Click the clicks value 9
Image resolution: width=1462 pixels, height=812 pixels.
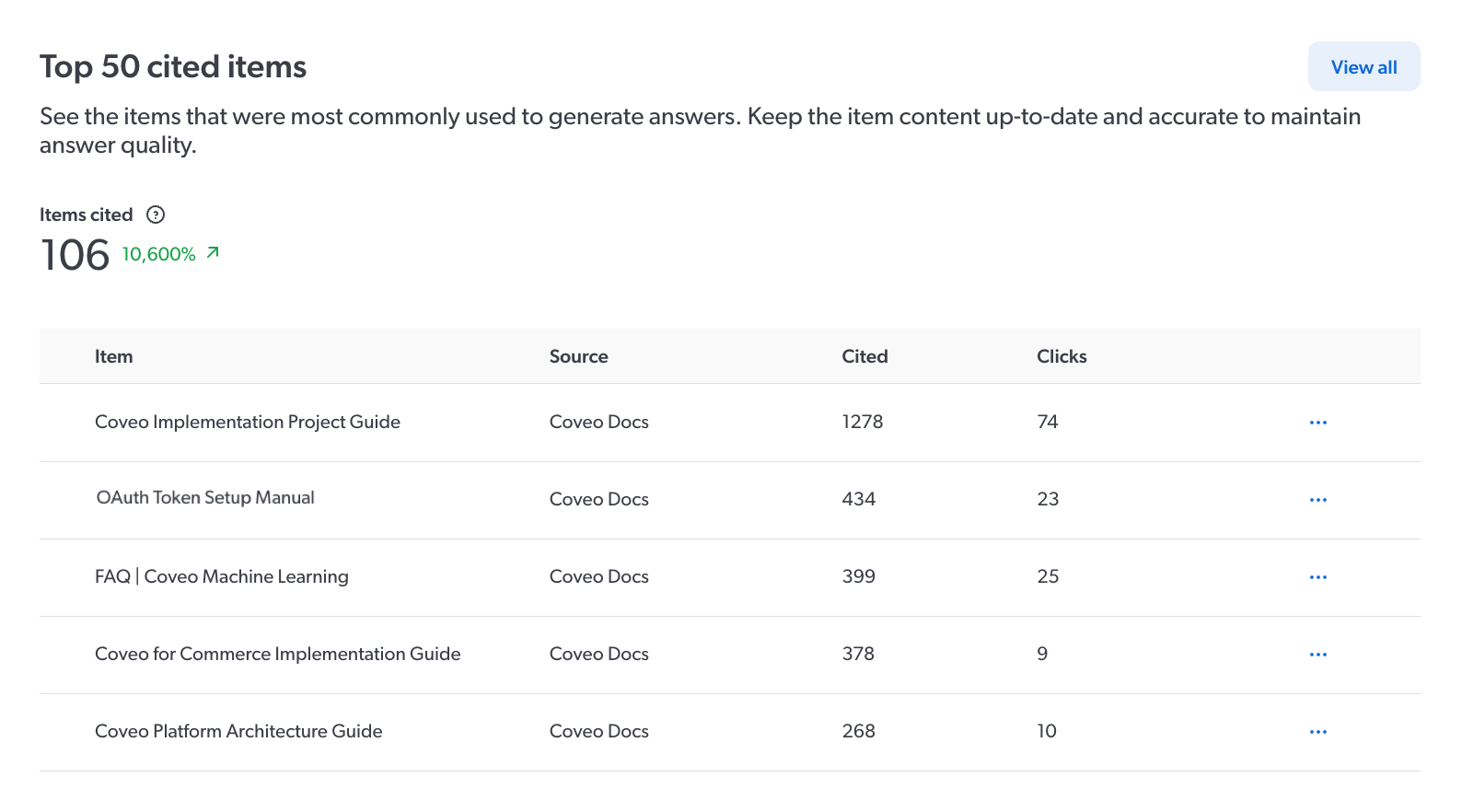point(1042,654)
